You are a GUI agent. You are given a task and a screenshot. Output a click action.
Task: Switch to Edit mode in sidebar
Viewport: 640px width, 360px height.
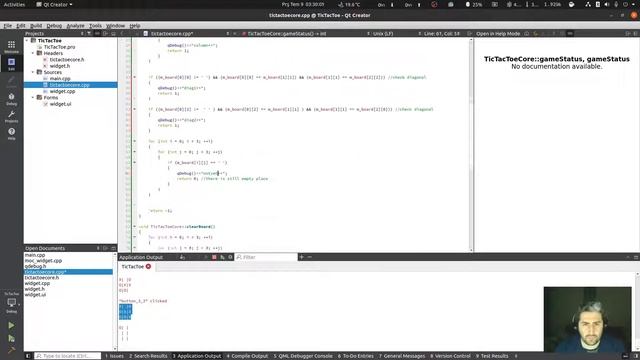(11, 64)
